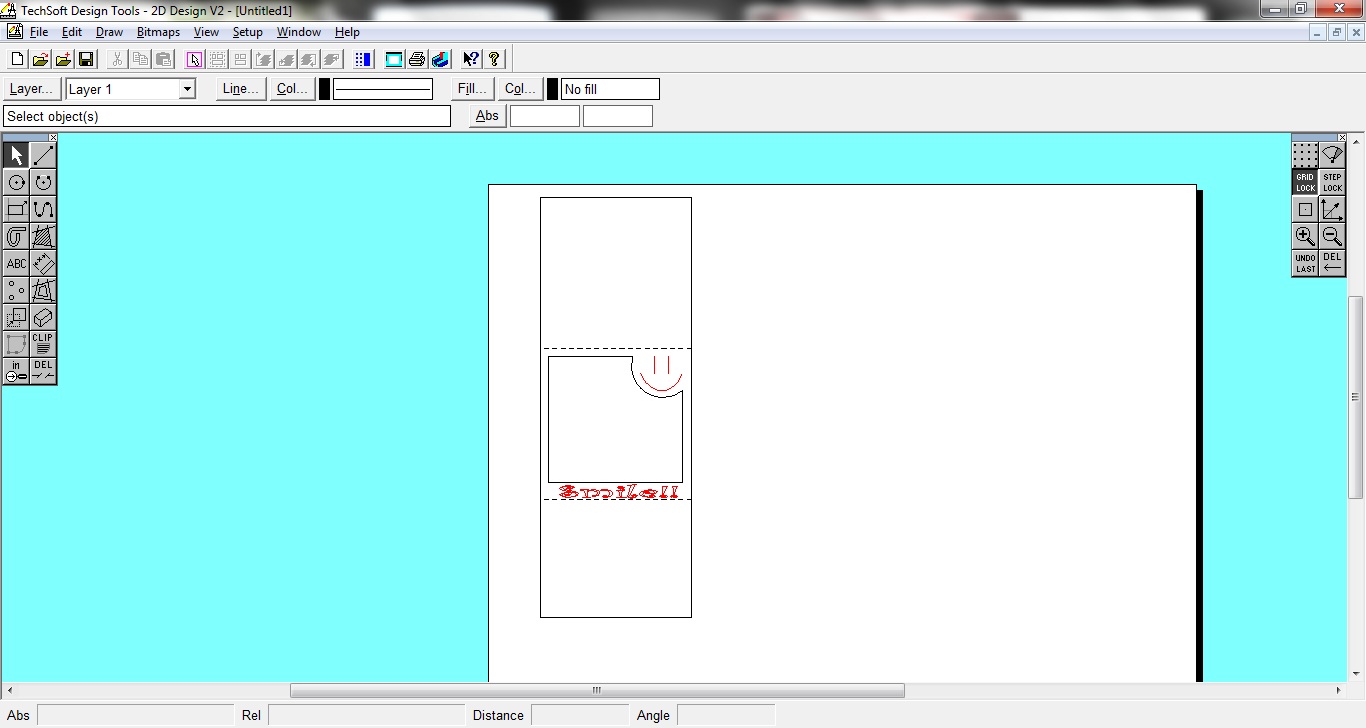Choose the Line drawing tool

click(x=43, y=155)
